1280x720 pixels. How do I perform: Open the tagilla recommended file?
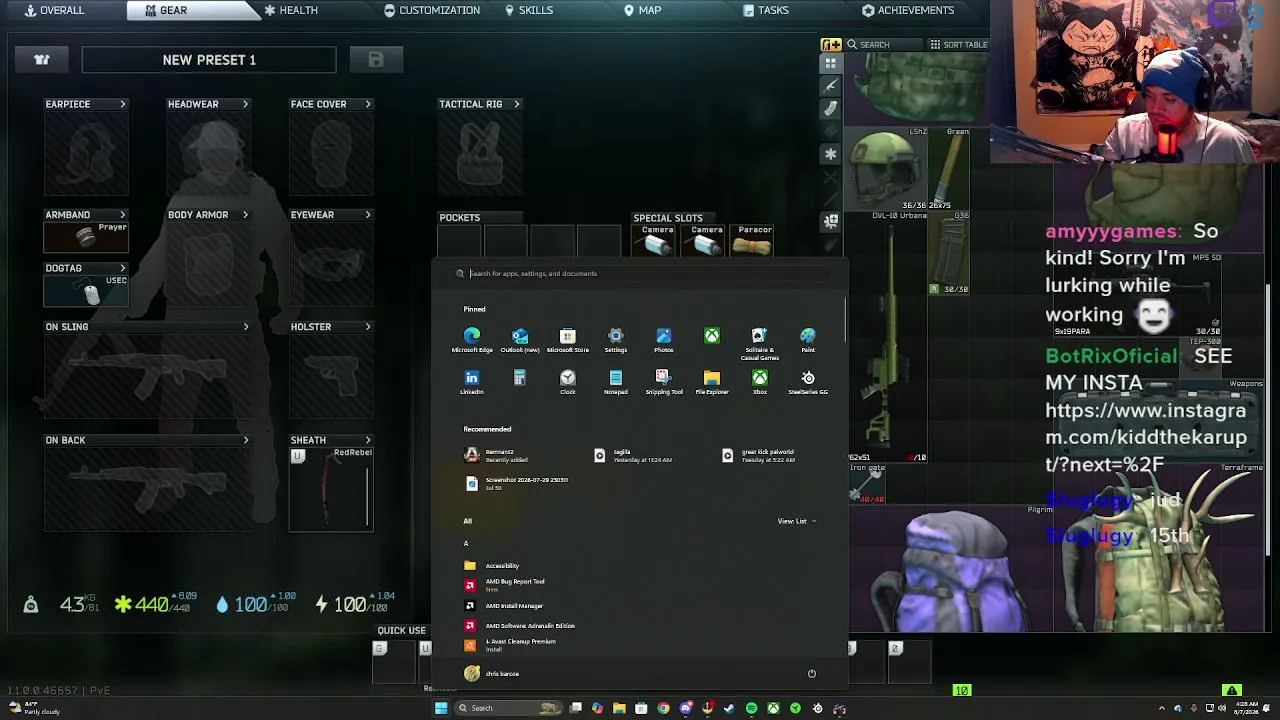[632, 456]
